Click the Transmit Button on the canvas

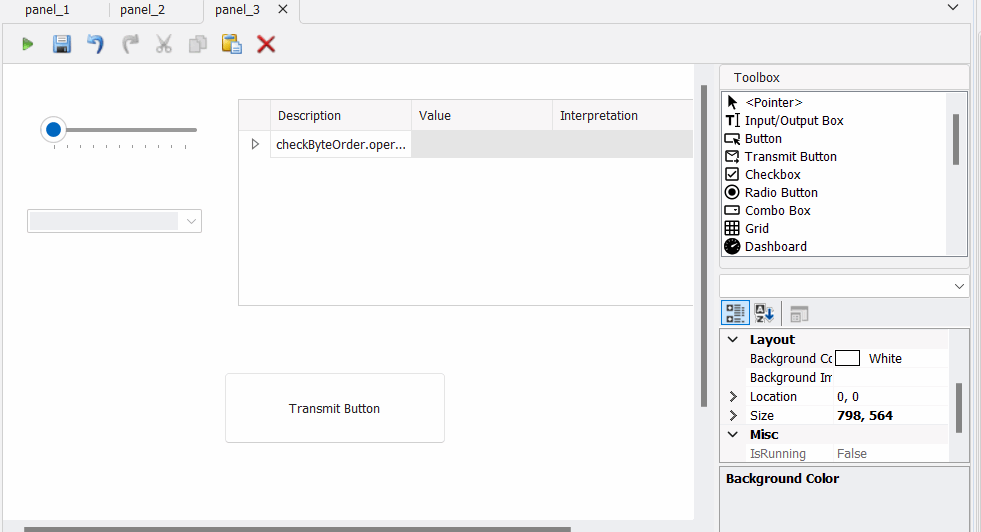tap(335, 408)
